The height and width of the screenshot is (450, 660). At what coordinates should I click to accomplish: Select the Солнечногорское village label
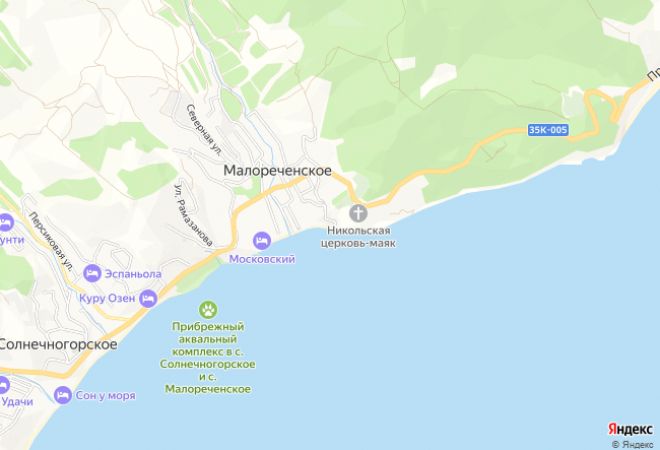[x=58, y=344]
